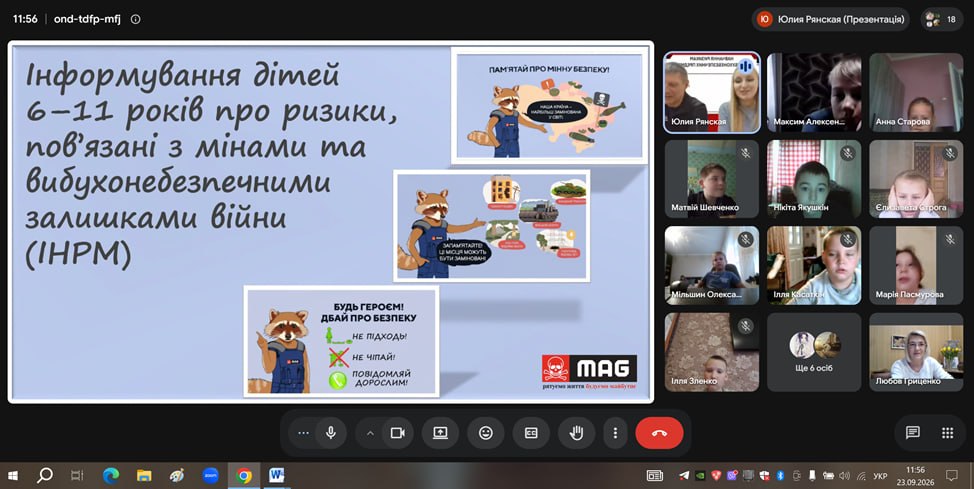This screenshot has width=974, height=489.
Task: Open Microsoft Word from the taskbar
Action: pyautogui.click(x=276, y=476)
